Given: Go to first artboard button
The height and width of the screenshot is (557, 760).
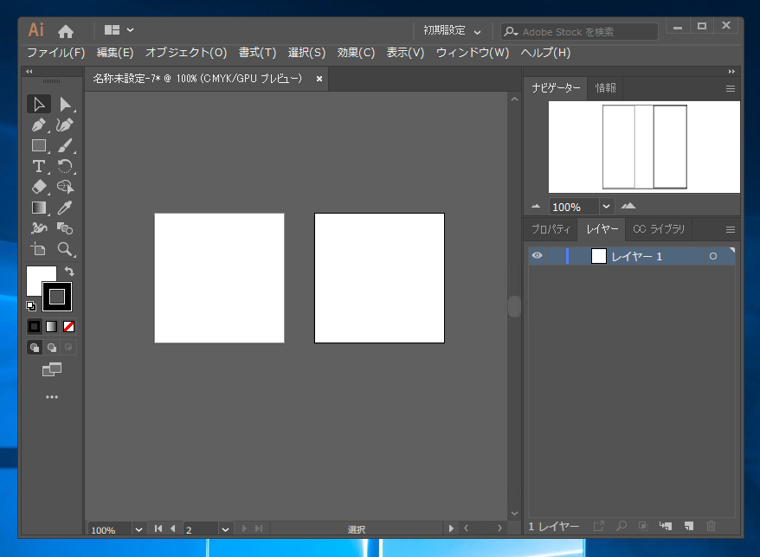Looking at the screenshot, I should click(158, 529).
